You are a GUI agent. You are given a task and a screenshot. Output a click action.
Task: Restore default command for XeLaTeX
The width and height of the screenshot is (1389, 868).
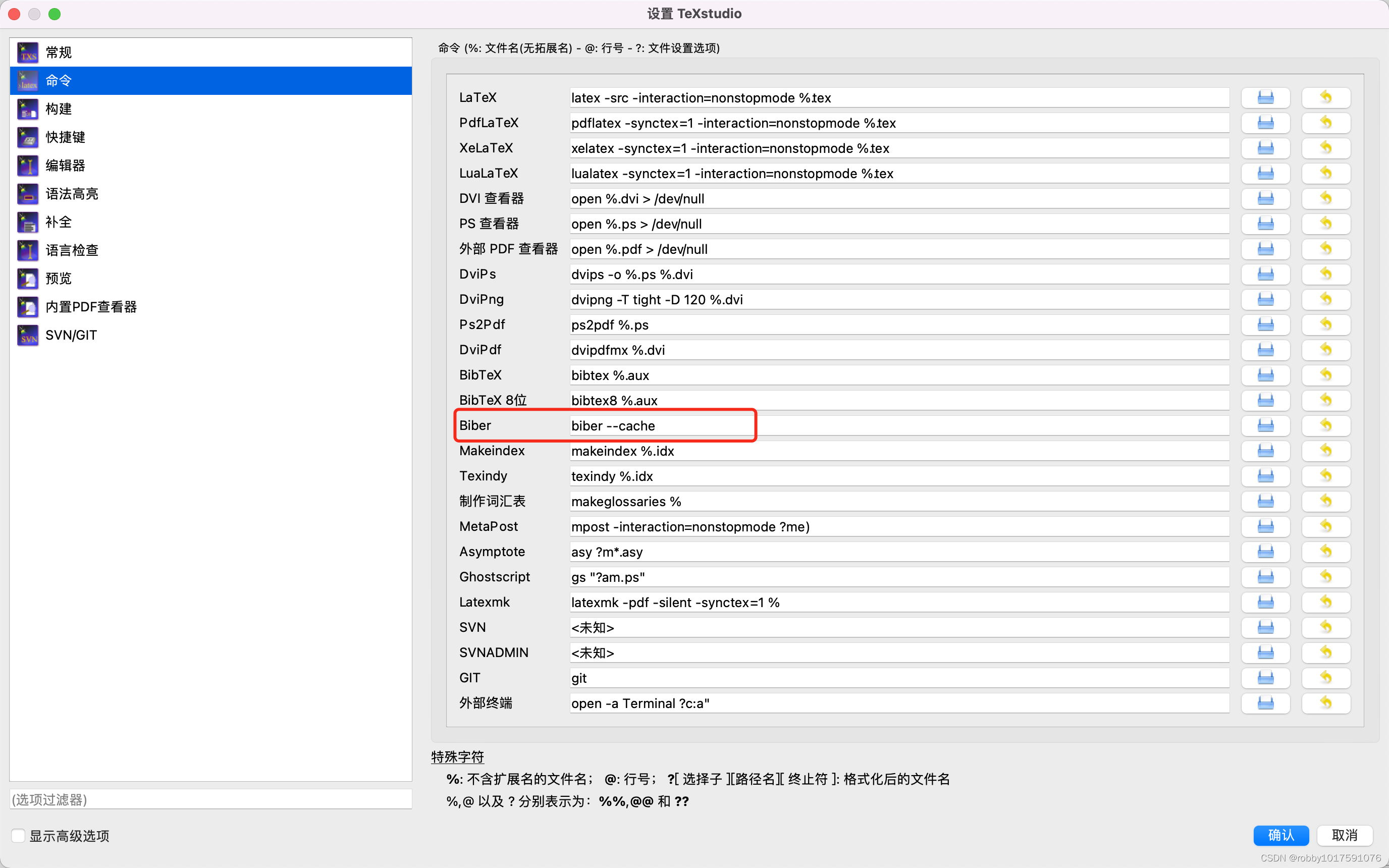click(1326, 147)
